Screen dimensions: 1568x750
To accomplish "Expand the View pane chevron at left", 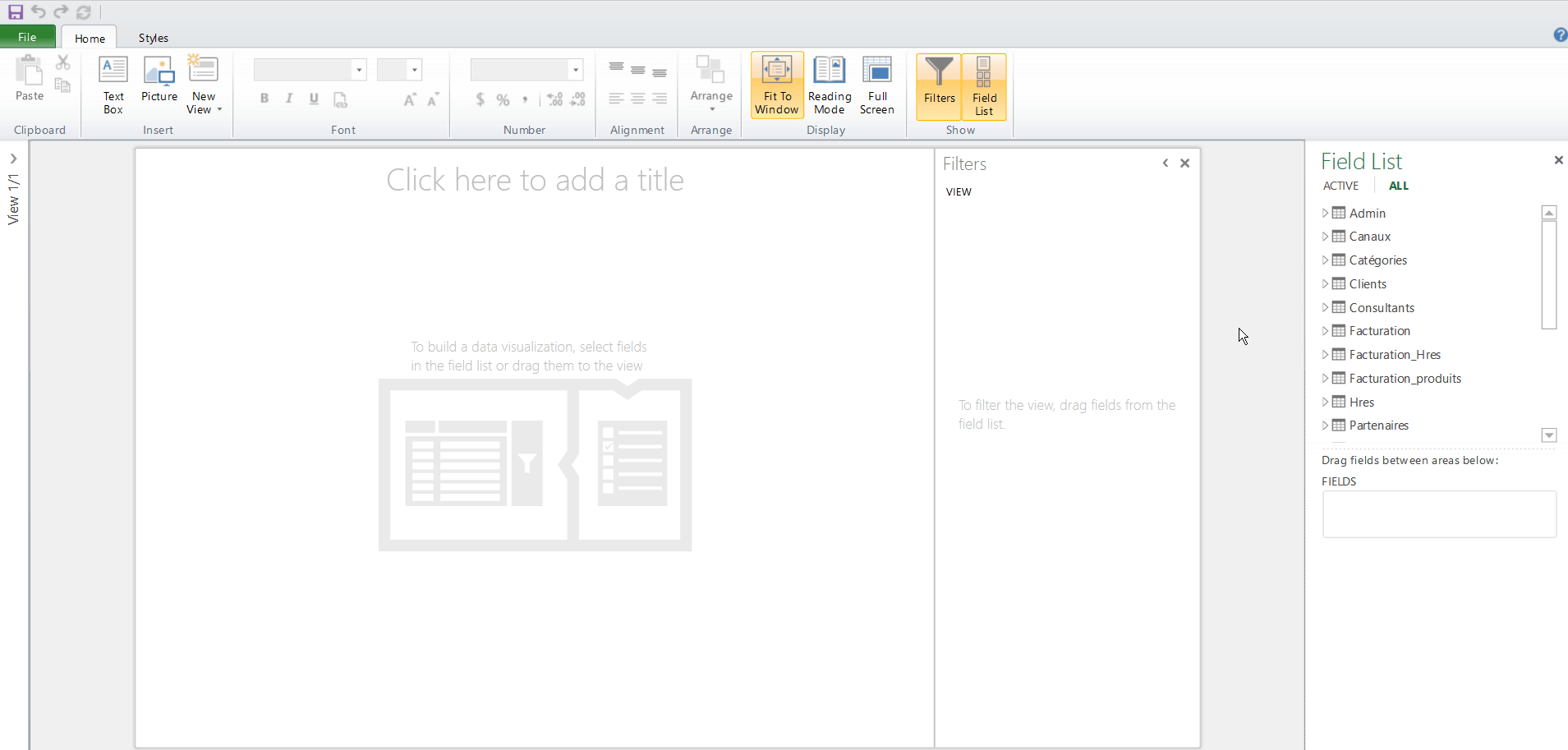I will 14,159.
